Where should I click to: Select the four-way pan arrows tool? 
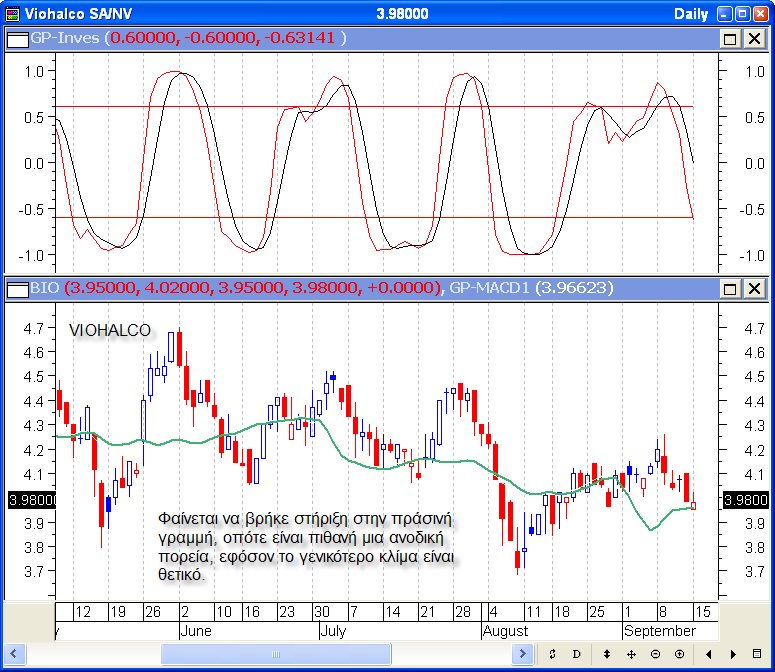(x=631, y=654)
